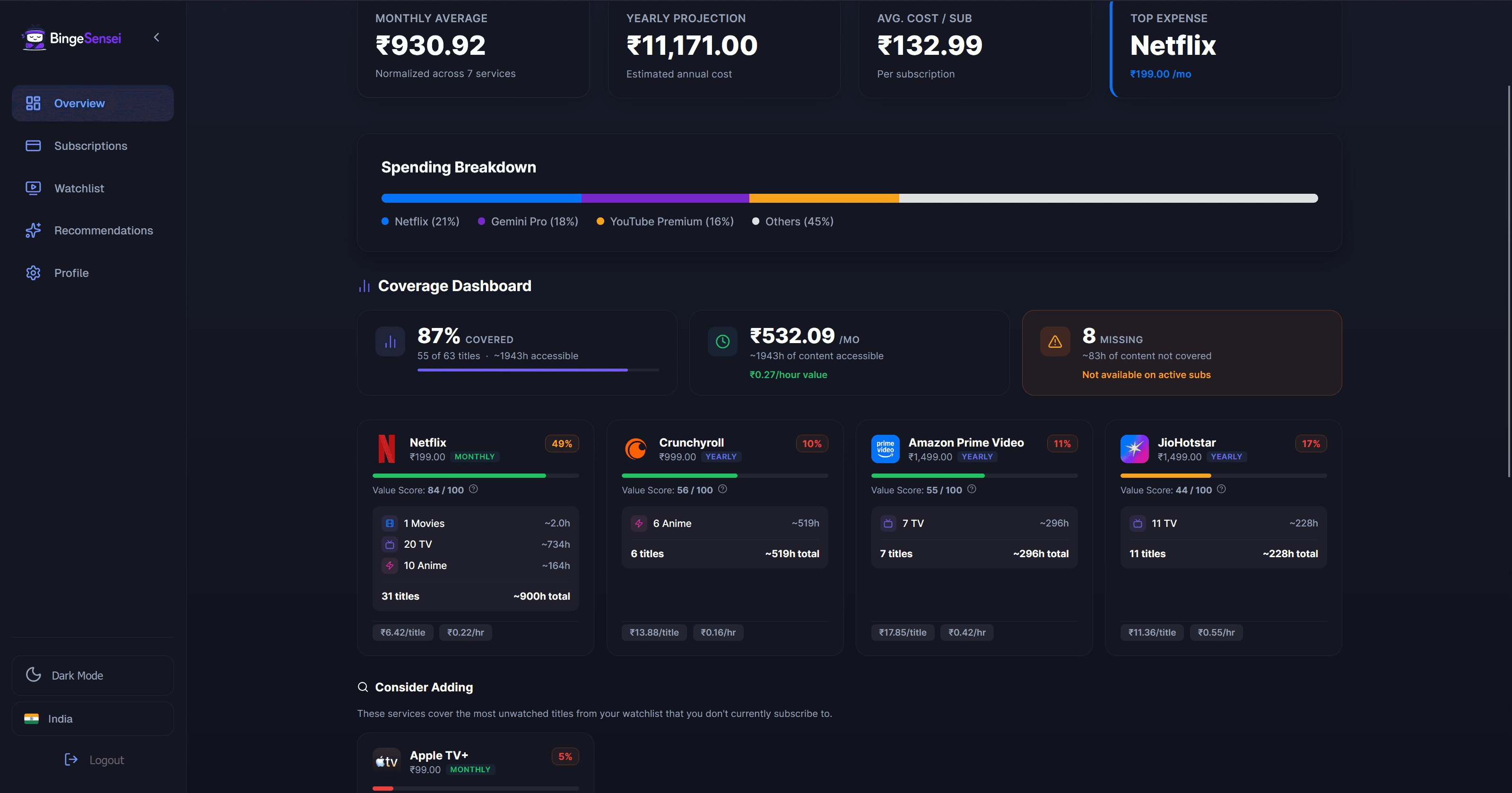Collapse the sidebar with the chevron arrow

pyautogui.click(x=156, y=37)
